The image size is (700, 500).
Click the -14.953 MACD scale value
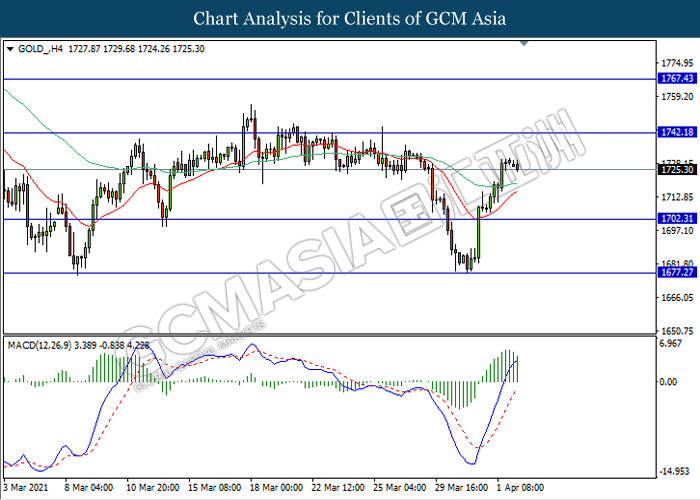coord(675,471)
